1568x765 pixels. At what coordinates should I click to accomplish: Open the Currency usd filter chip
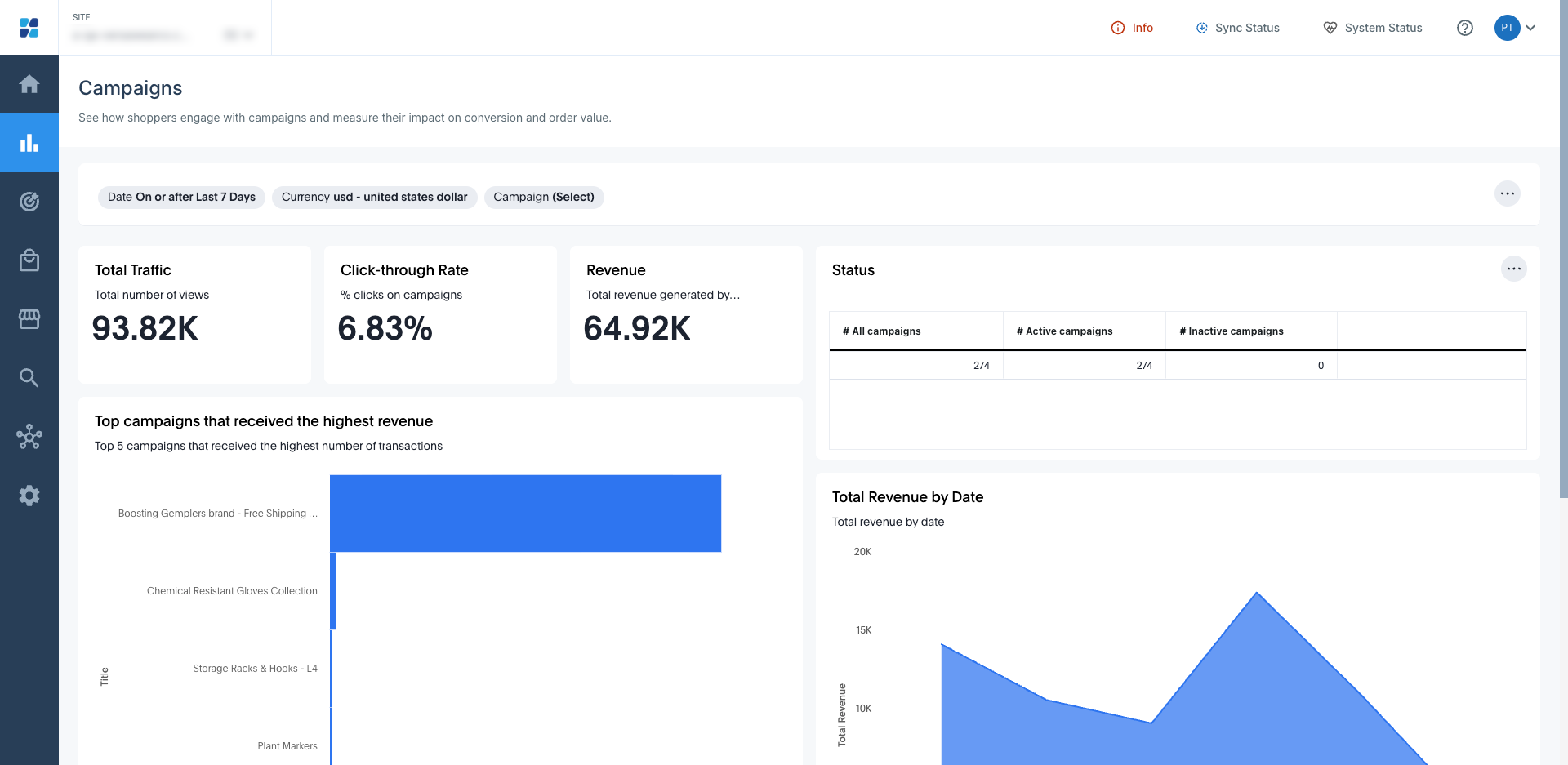coord(374,197)
